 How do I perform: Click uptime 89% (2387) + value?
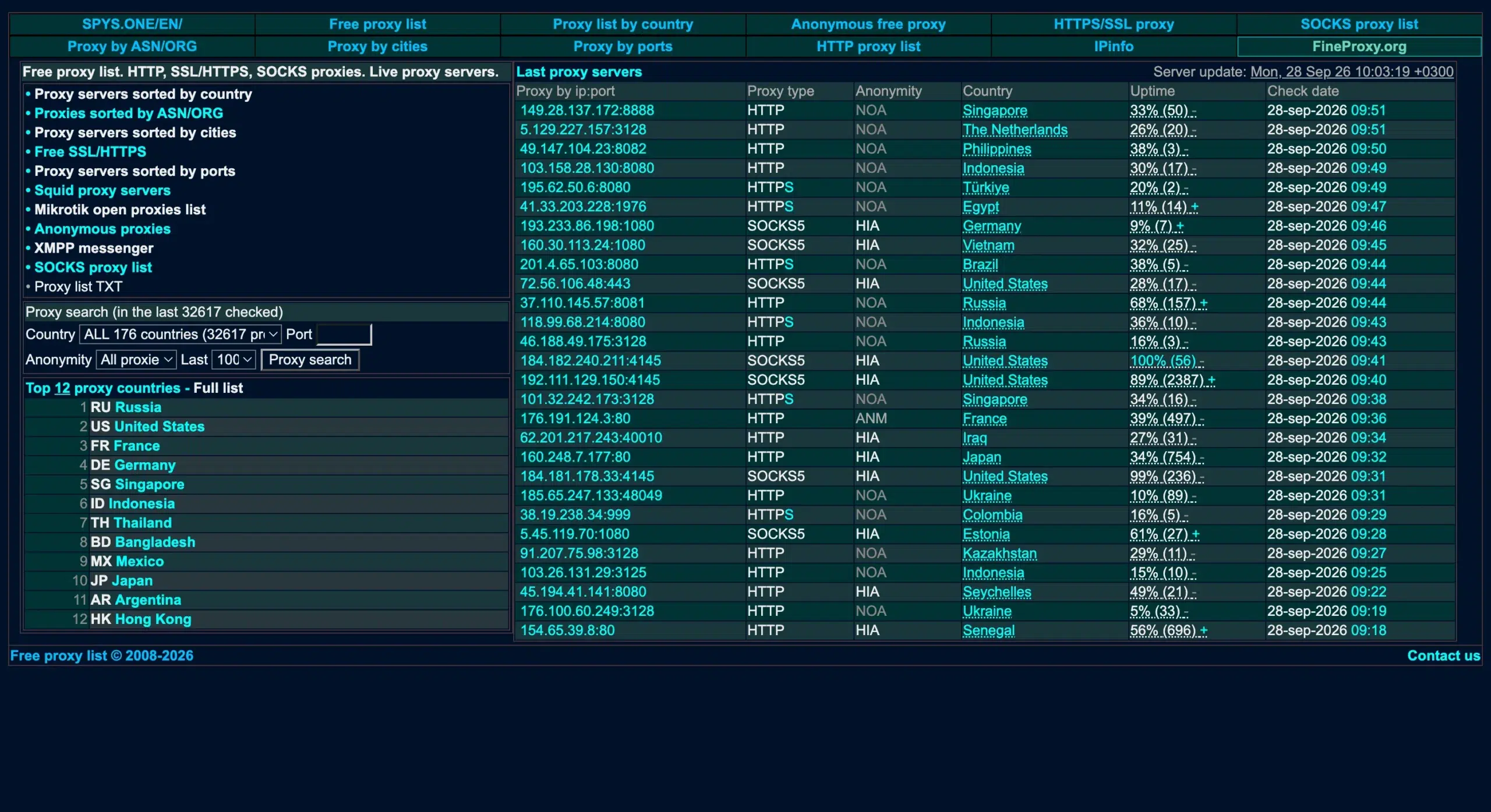(x=1172, y=380)
